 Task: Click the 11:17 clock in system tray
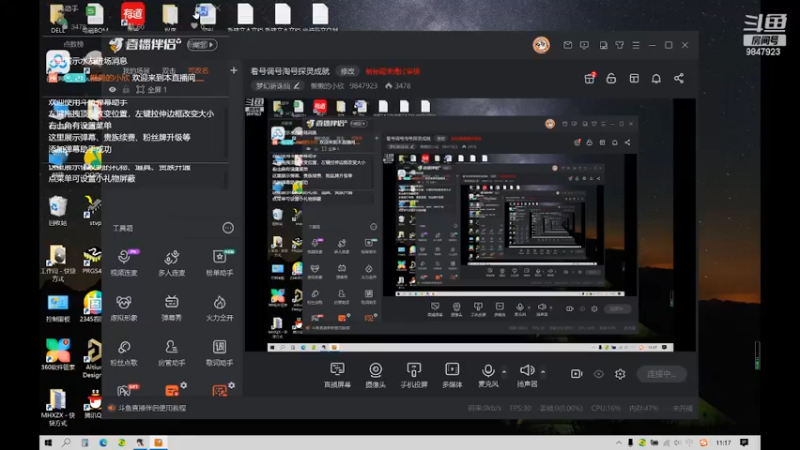[x=723, y=443]
